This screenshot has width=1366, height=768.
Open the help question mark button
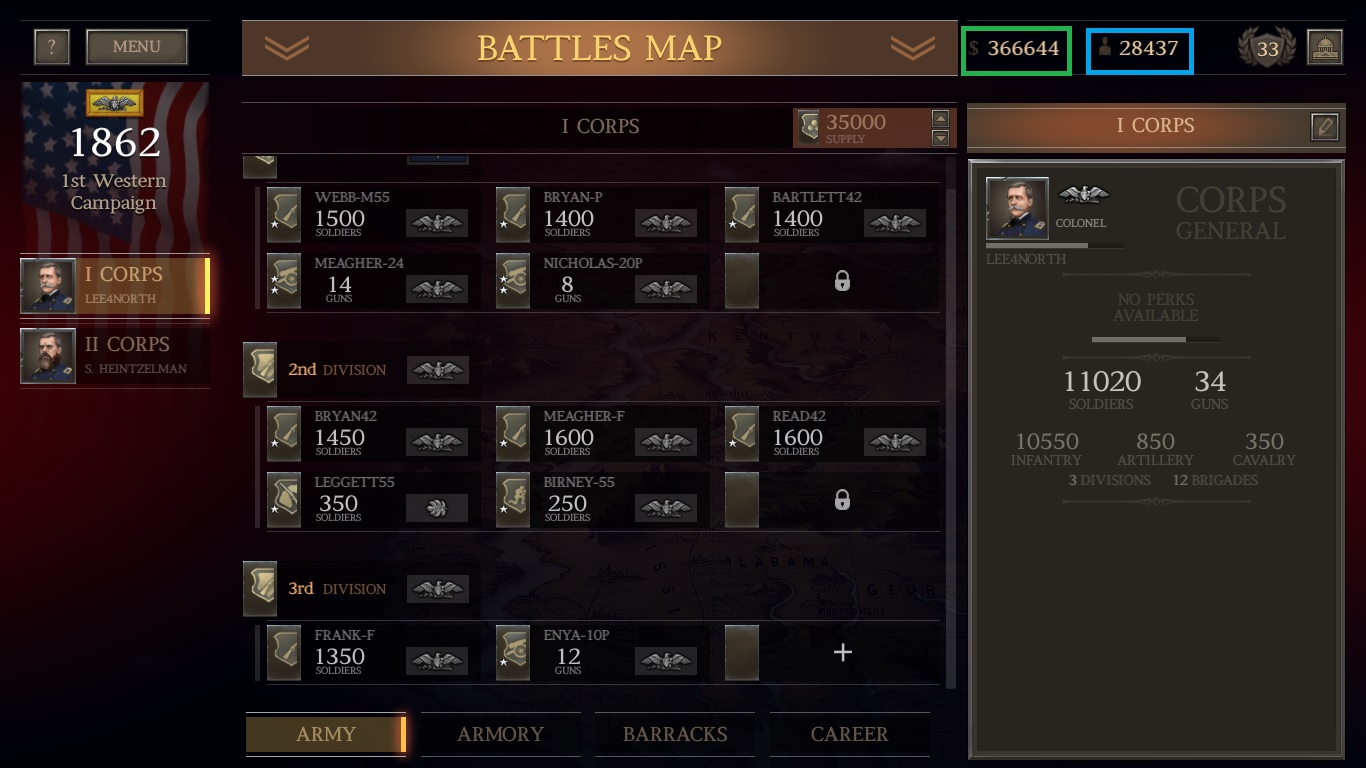52,46
